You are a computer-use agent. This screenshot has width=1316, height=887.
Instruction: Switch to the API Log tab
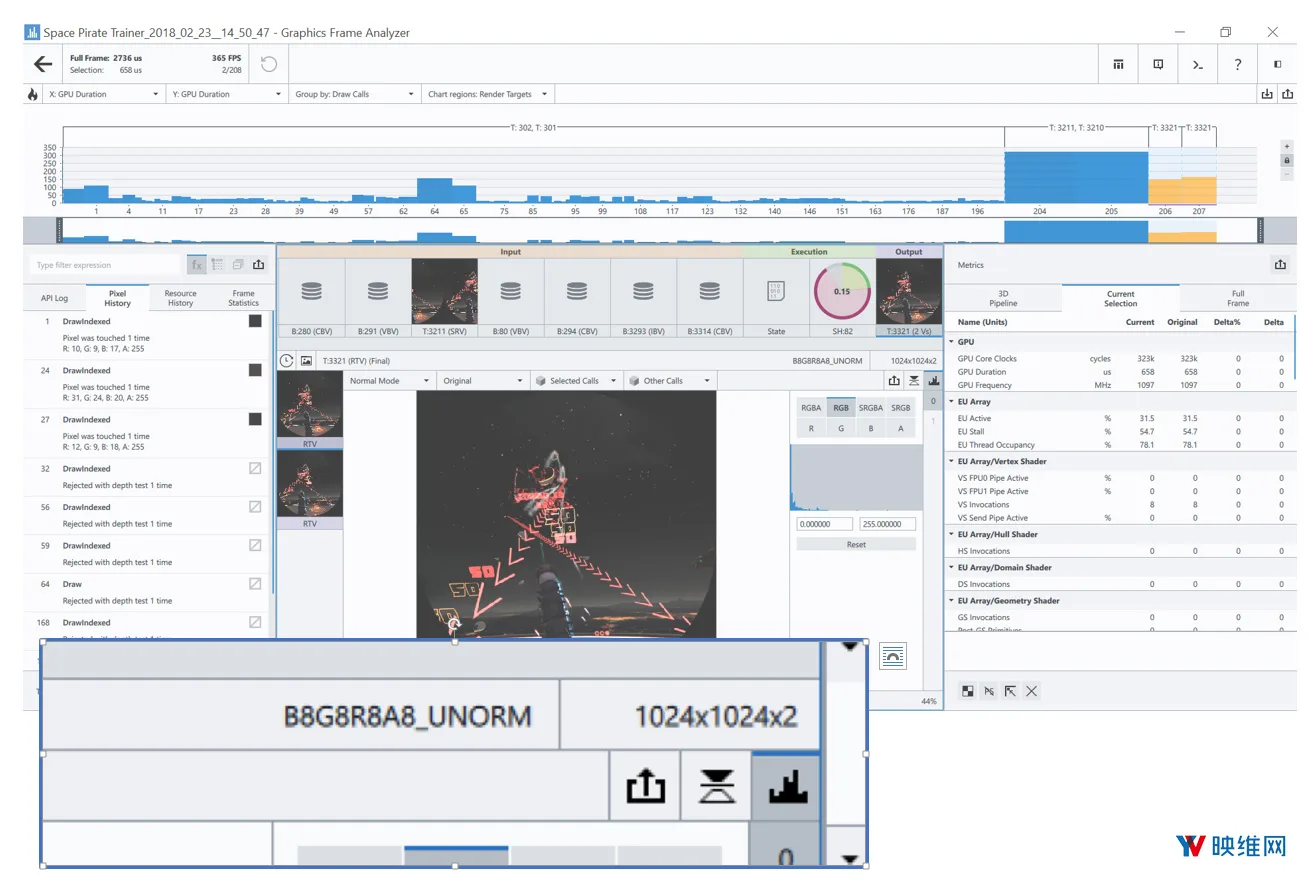coord(54,298)
